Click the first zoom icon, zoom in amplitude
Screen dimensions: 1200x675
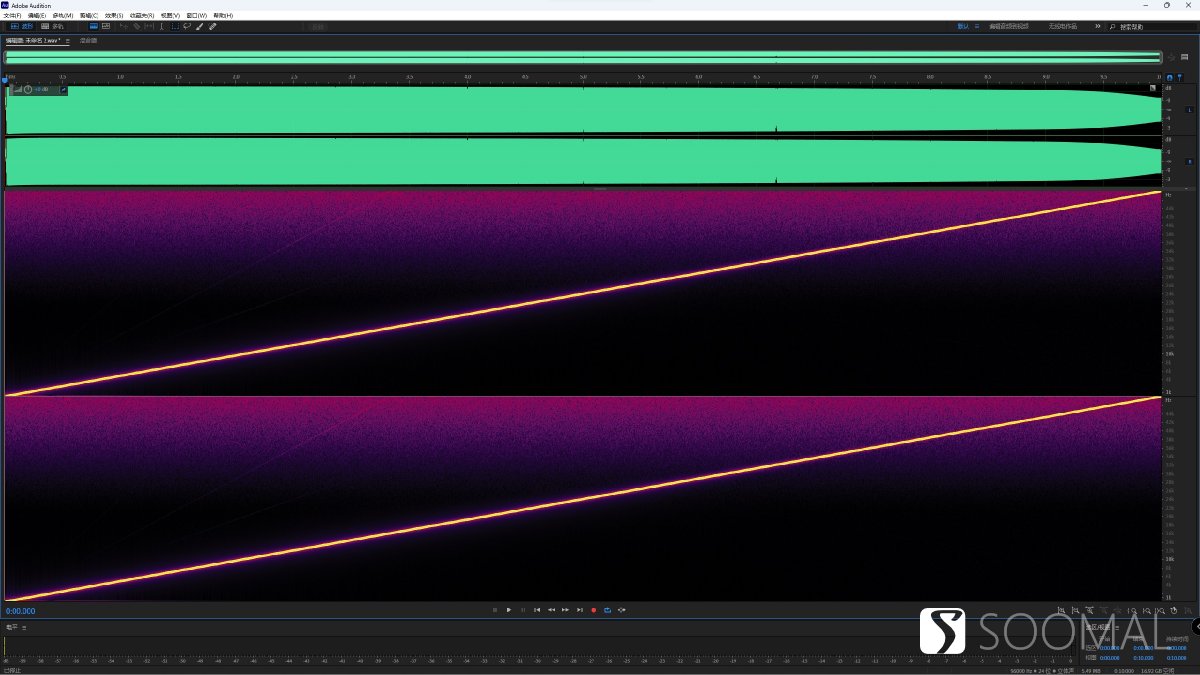click(x=1061, y=610)
